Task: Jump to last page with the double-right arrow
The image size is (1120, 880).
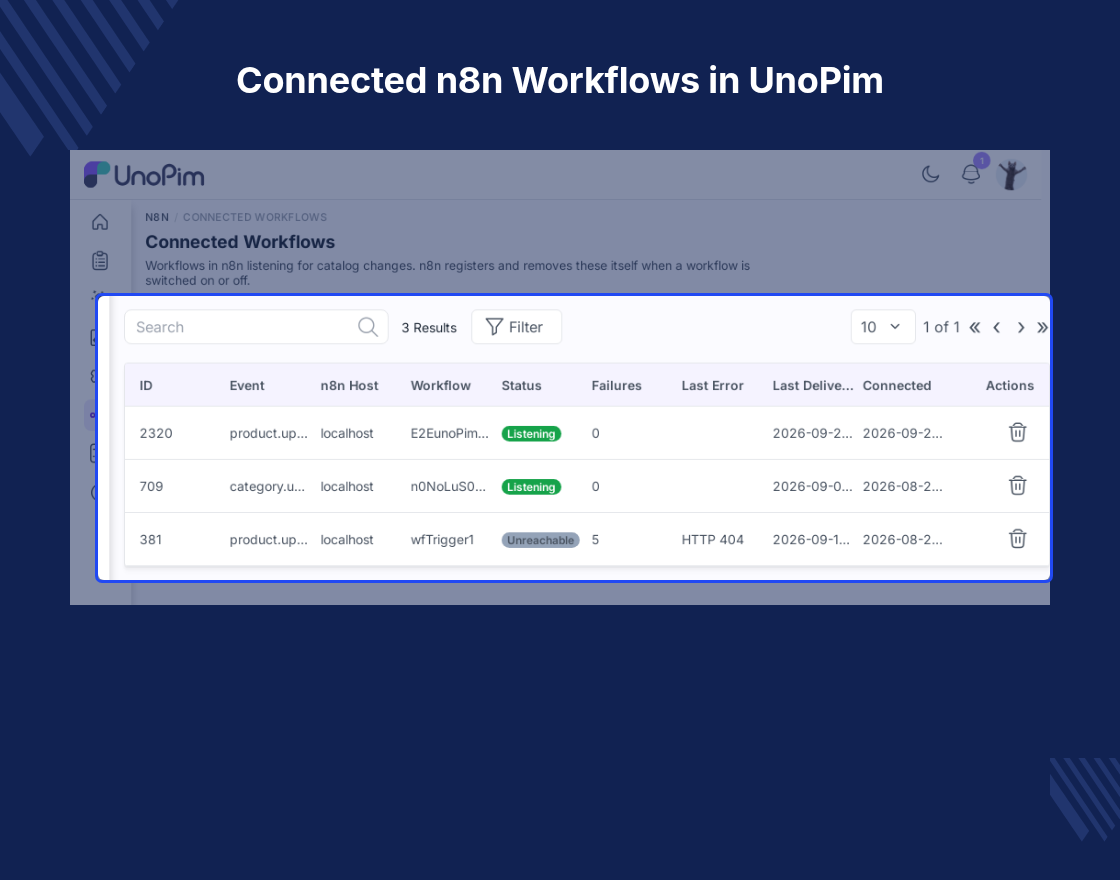Action: (1042, 328)
